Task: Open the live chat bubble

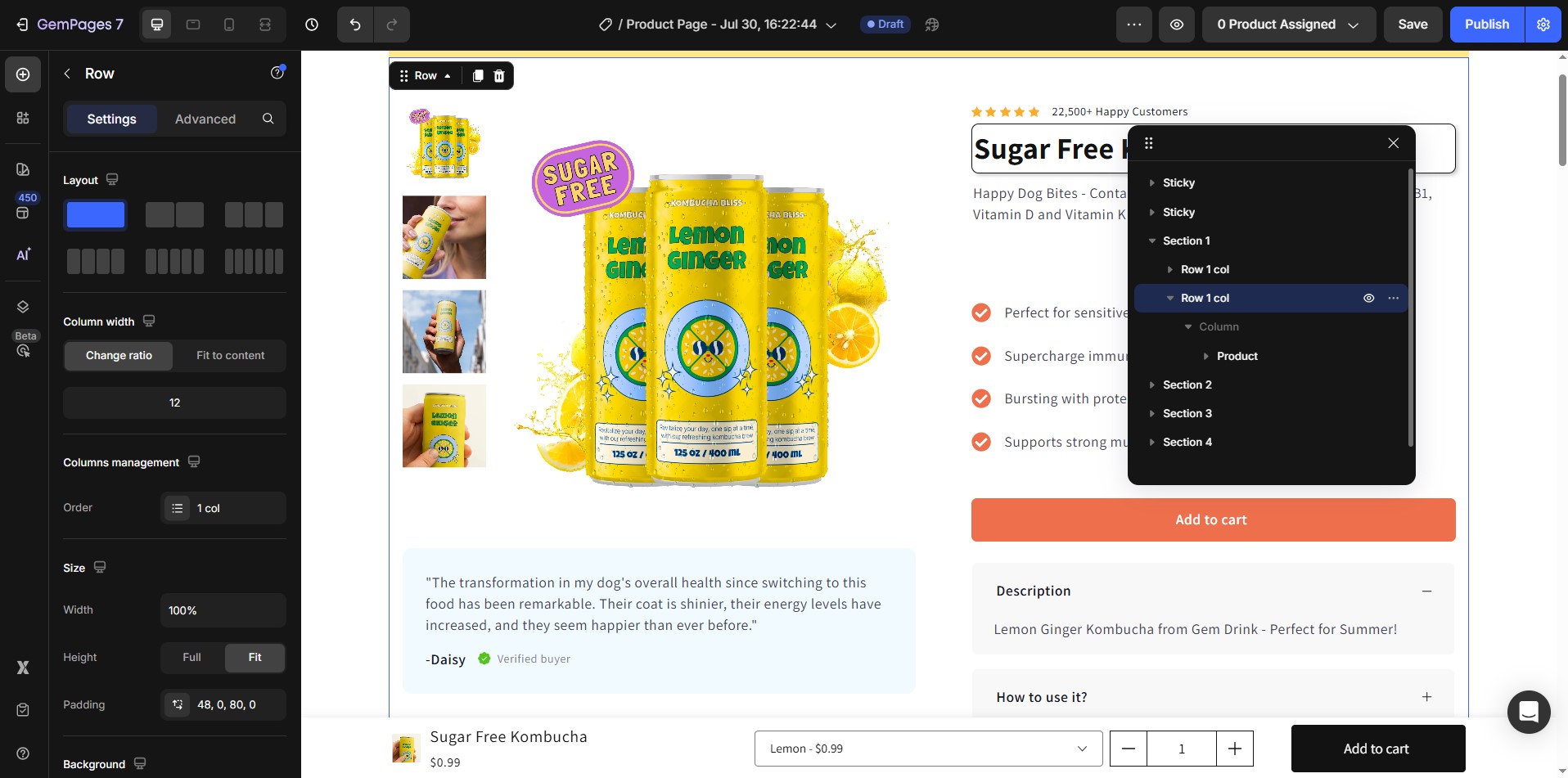Action: (x=1529, y=712)
